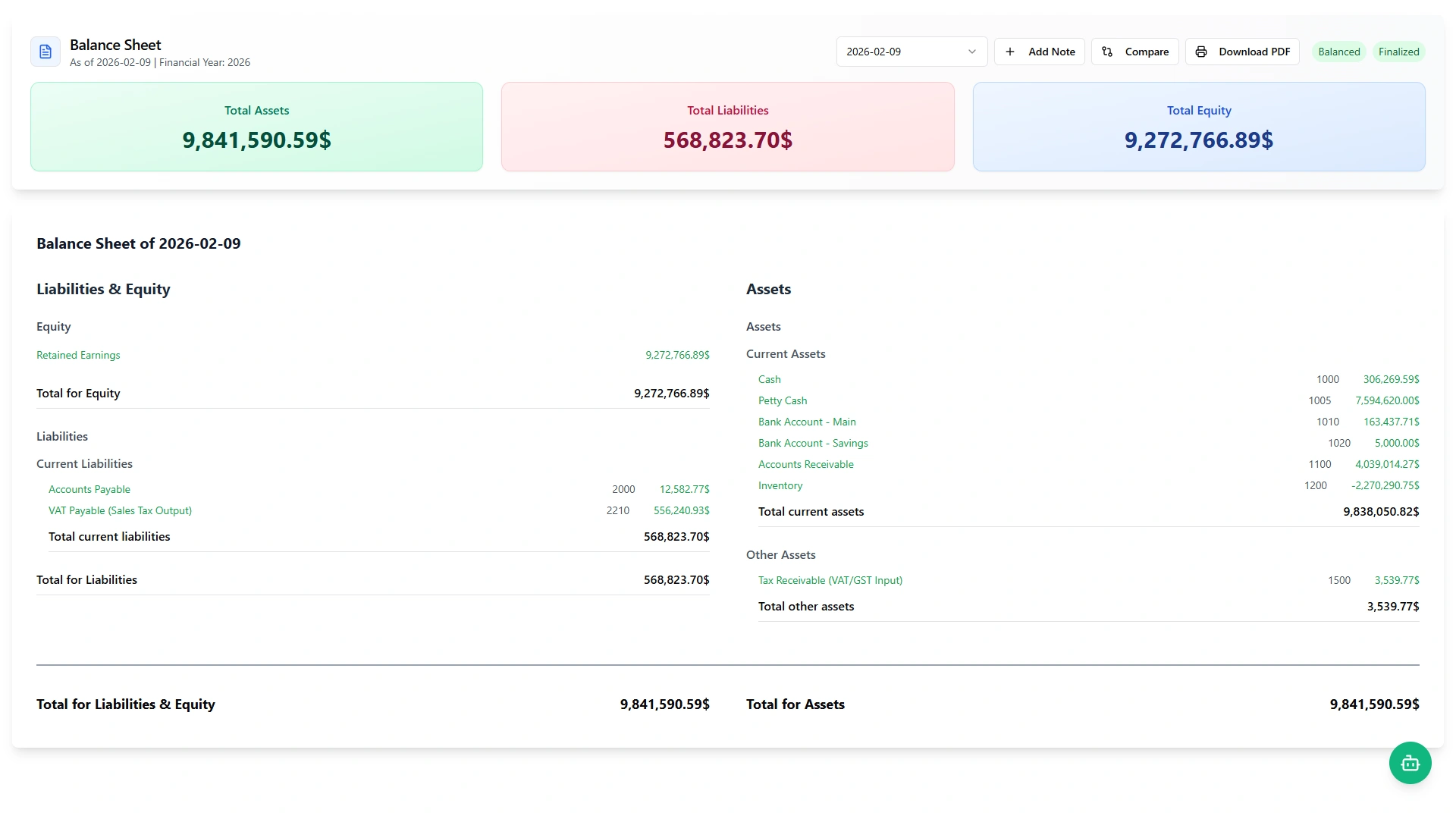Click Total current assets row label
Viewport: 1456px width, 819px height.
(811, 511)
